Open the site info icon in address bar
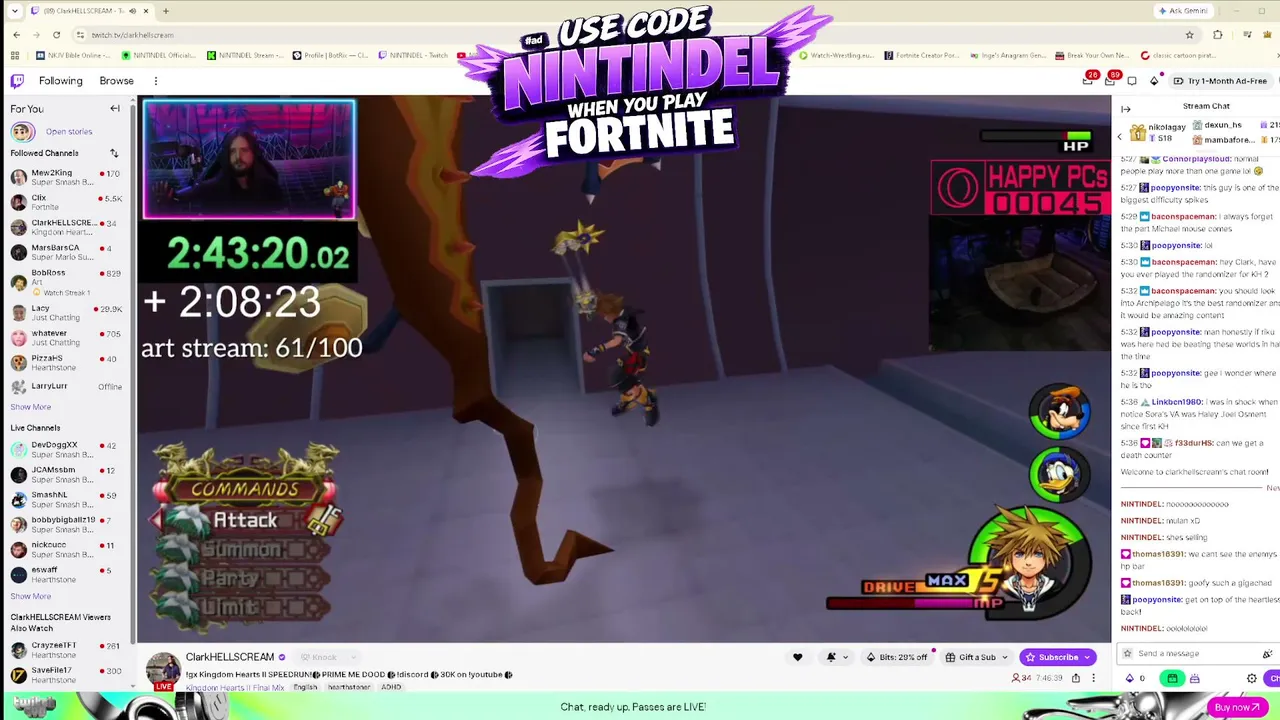1280x720 pixels. pos(80,35)
